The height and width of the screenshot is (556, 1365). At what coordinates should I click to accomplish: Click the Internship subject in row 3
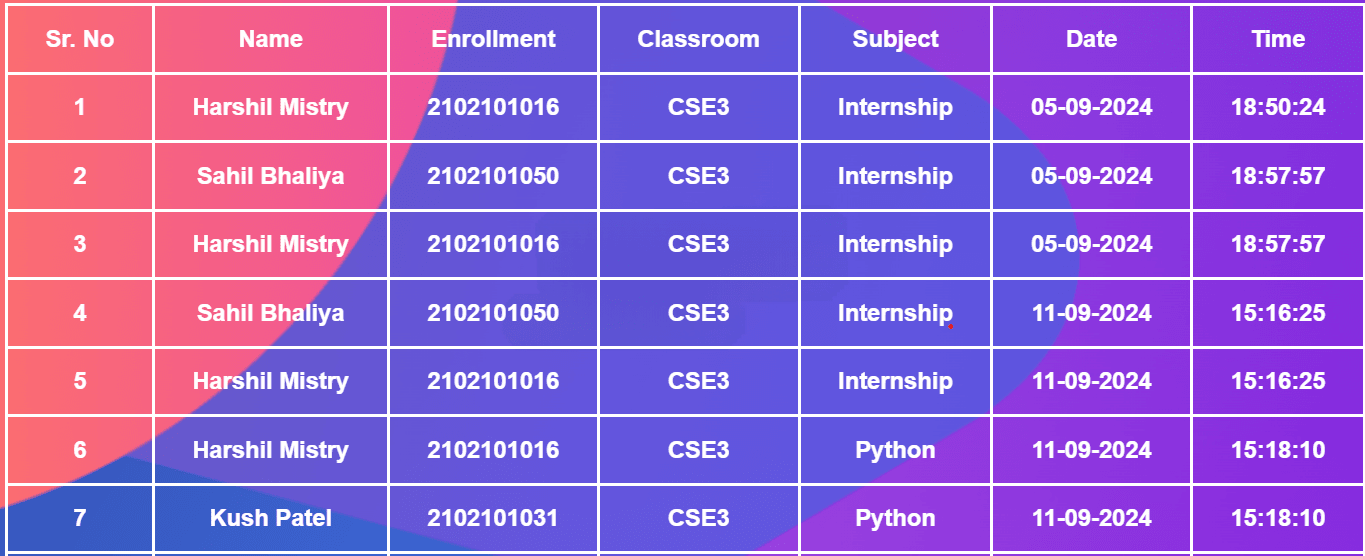(x=895, y=244)
